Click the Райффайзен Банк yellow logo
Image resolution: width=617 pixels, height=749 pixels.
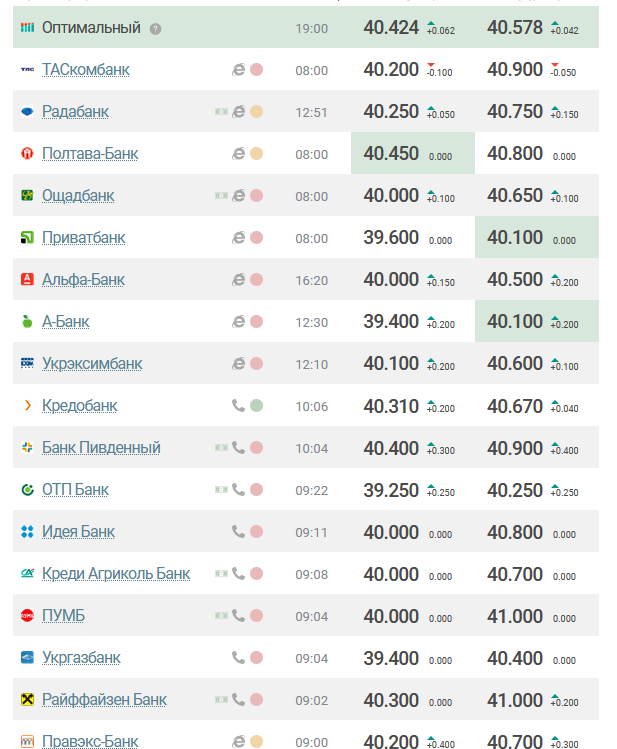pos(28,700)
